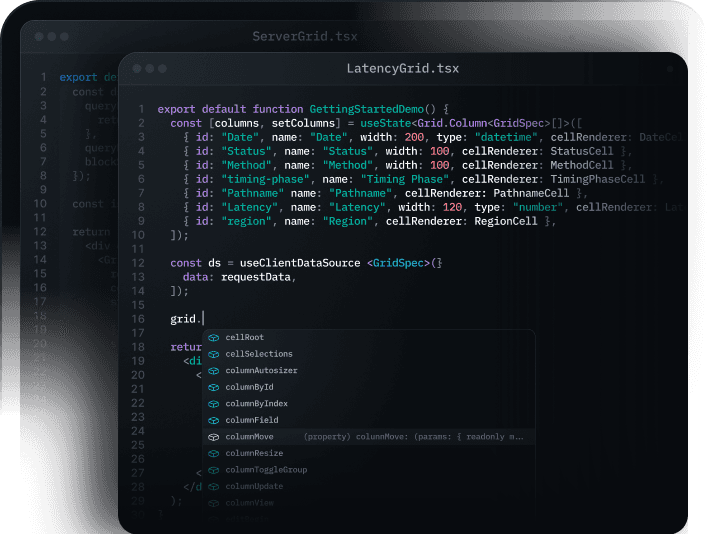Click GettingStartedDemo function name
Screen dimensions: 708x554
pyautogui.click(x=367, y=109)
